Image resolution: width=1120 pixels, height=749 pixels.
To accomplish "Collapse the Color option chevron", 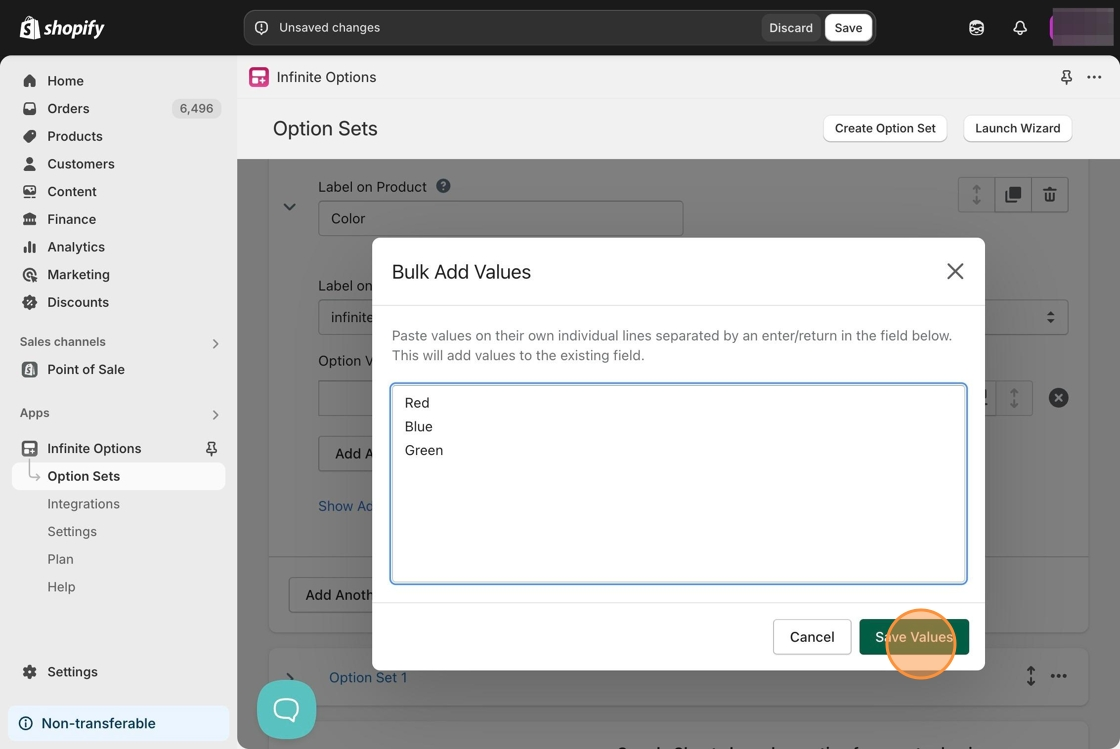I will [289, 207].
